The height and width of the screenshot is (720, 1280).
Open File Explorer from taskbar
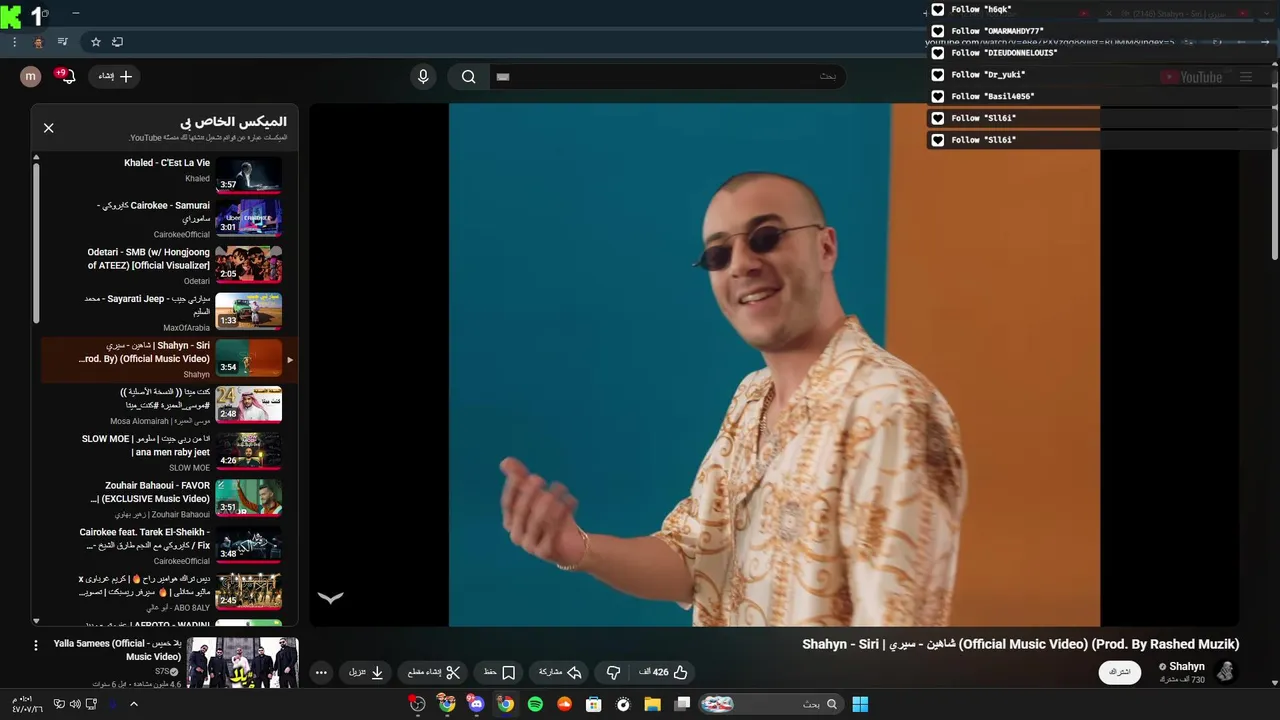click(652, 704)
